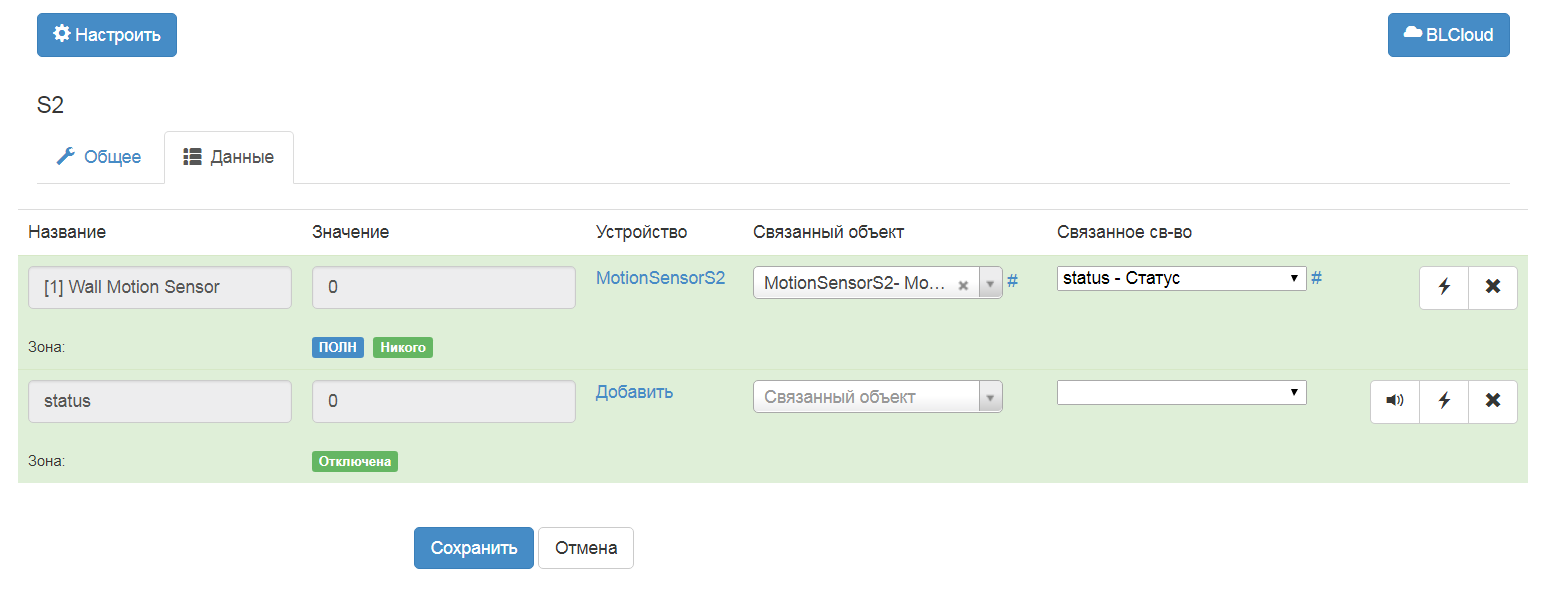The image size is (1542, 589).
Task: Click the 'Отмена' button
Action: [x=586, y=548]
